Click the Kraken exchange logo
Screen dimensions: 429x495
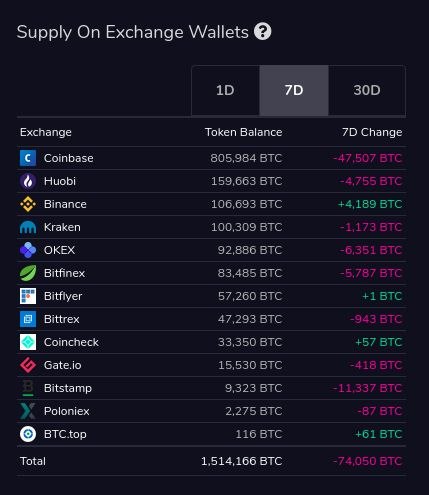point(28,227)
